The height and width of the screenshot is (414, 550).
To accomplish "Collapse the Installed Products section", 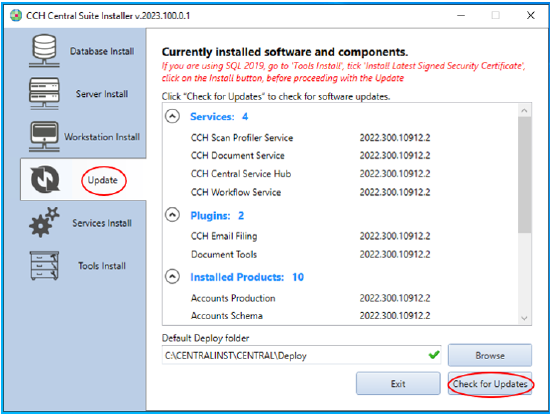I will (172, 276).
